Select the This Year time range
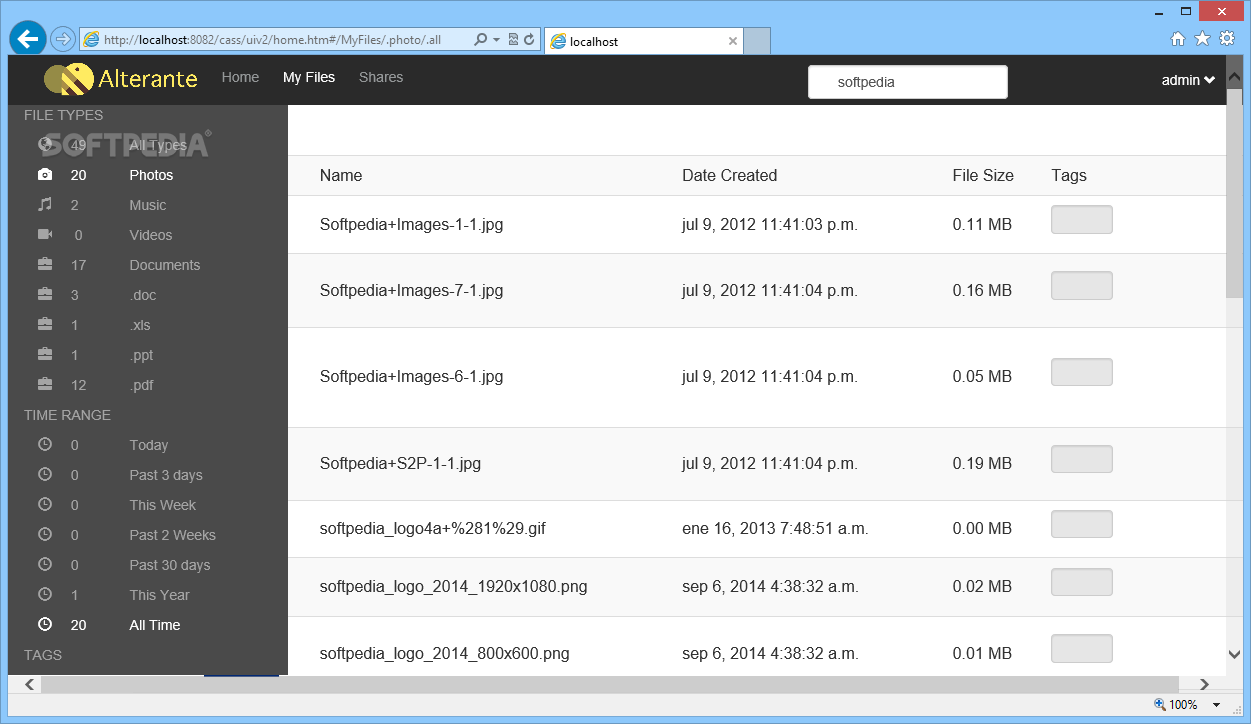Screen dimensions: 1251x724 159,595
